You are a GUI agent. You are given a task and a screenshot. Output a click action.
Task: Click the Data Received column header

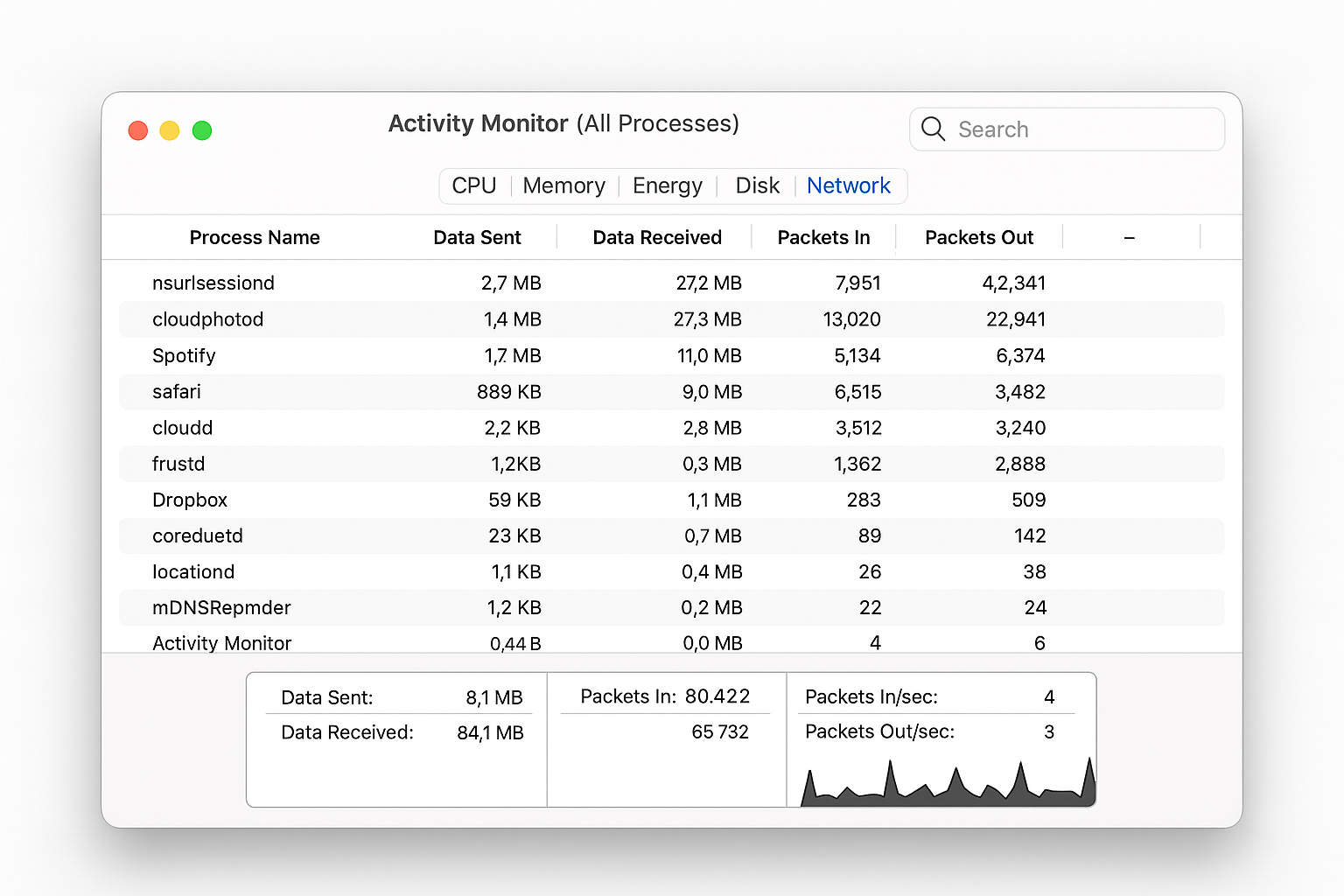[x=657, y=237]
